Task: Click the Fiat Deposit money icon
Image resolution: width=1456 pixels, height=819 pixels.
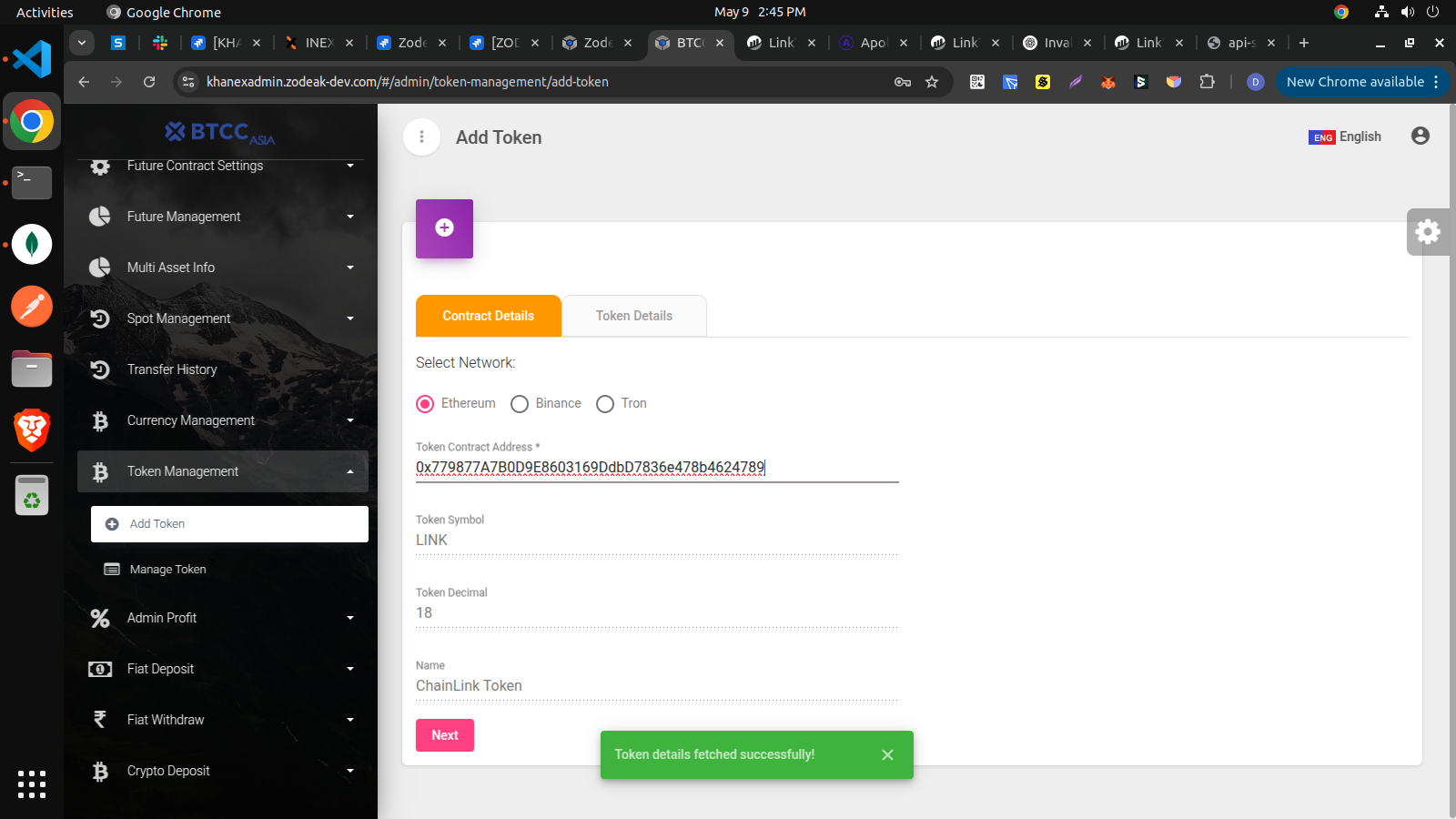Action: pyautogui.click(x=100, y=669)
